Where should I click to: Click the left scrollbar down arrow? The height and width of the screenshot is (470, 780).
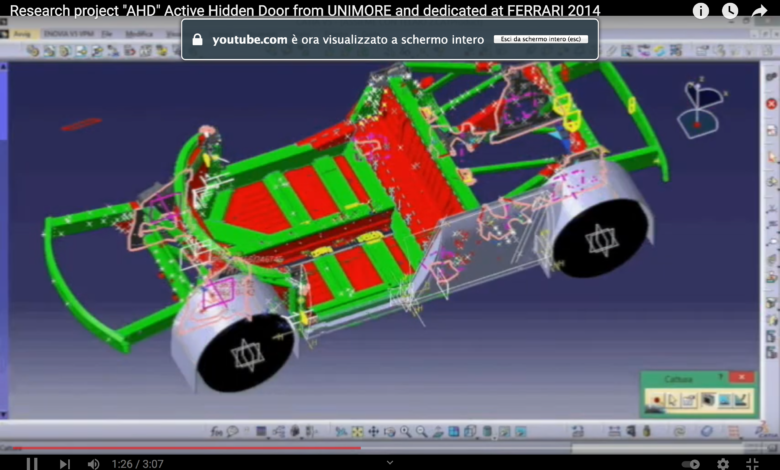click(3, 414)
